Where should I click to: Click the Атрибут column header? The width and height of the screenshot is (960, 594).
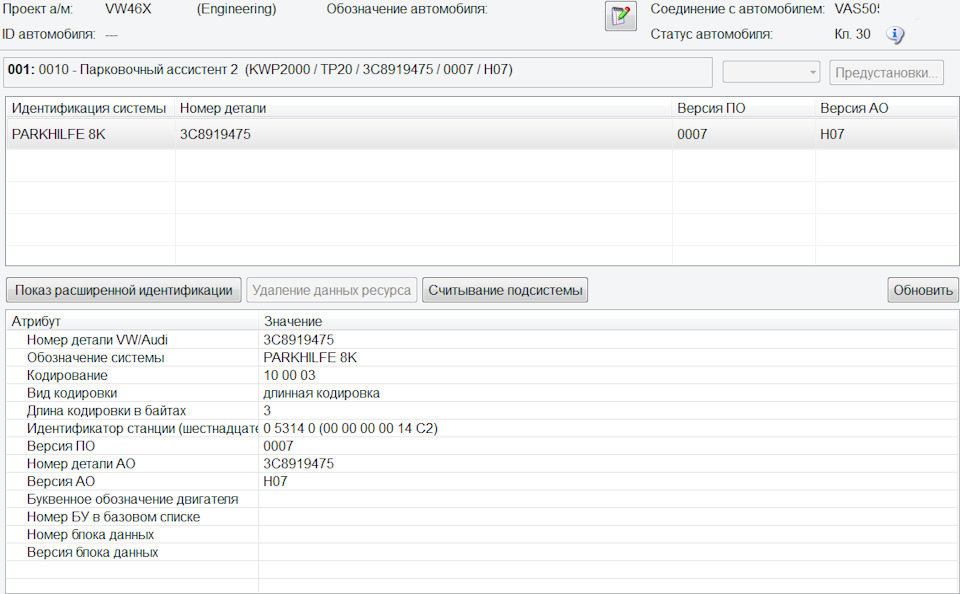pos(132,321)
